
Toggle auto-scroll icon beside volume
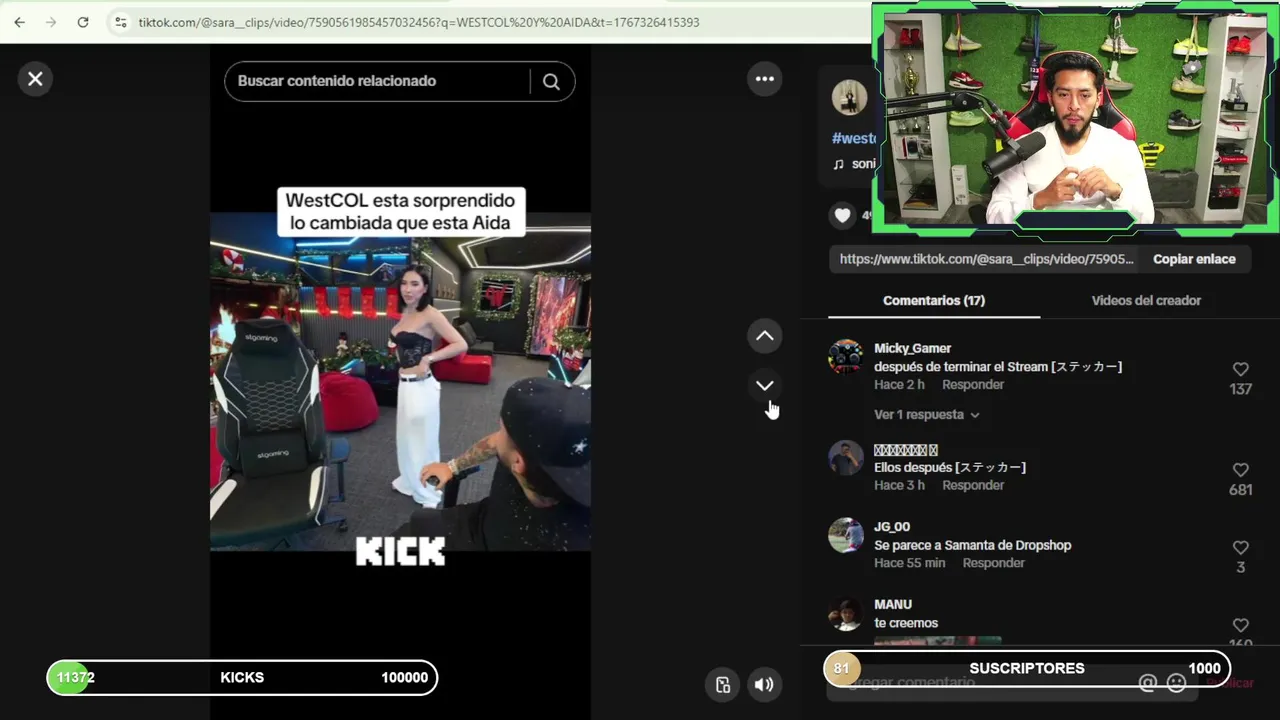coord(723,685)
